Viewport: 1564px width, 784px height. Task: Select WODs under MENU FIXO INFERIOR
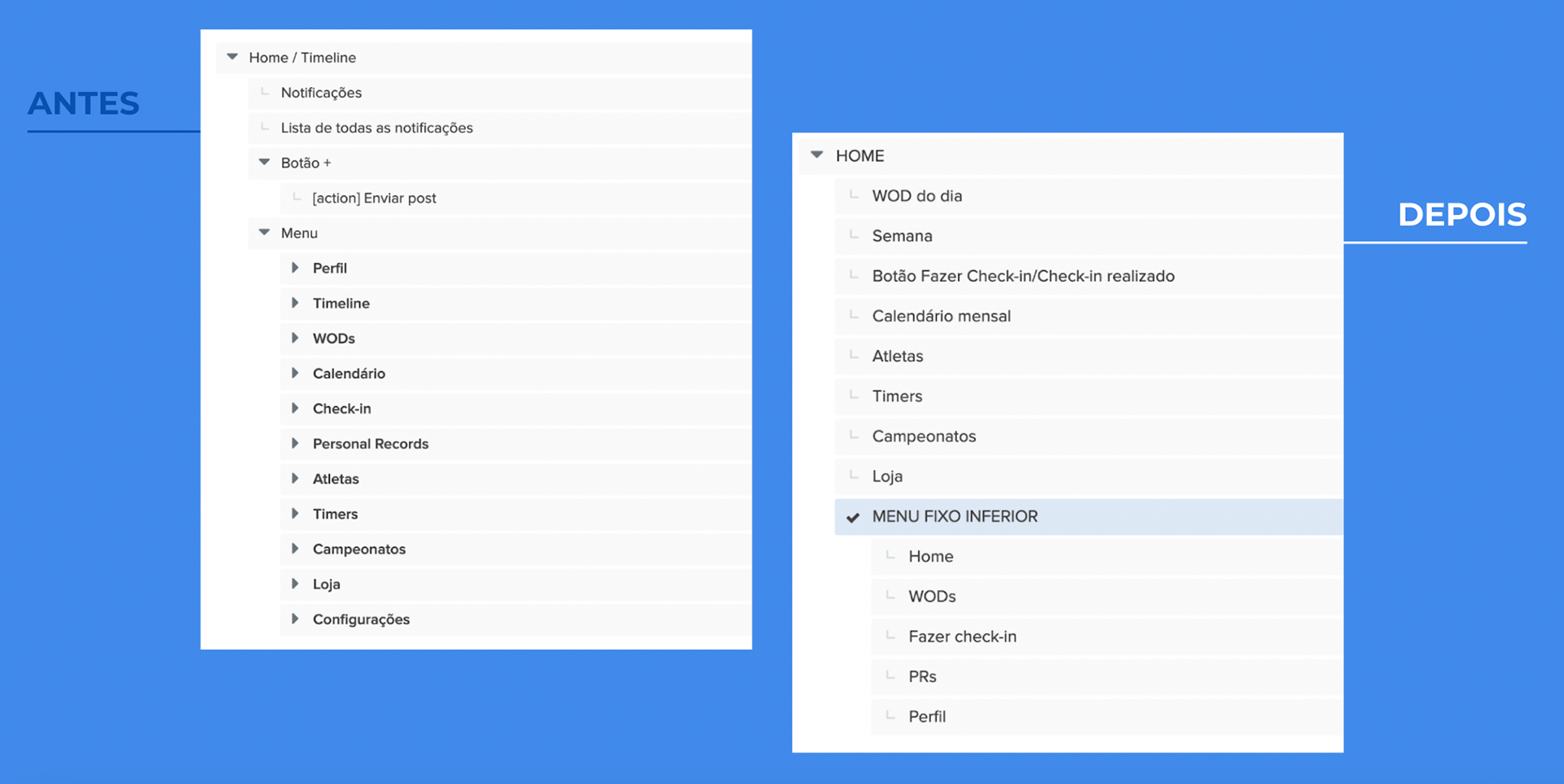[1107, 597]
